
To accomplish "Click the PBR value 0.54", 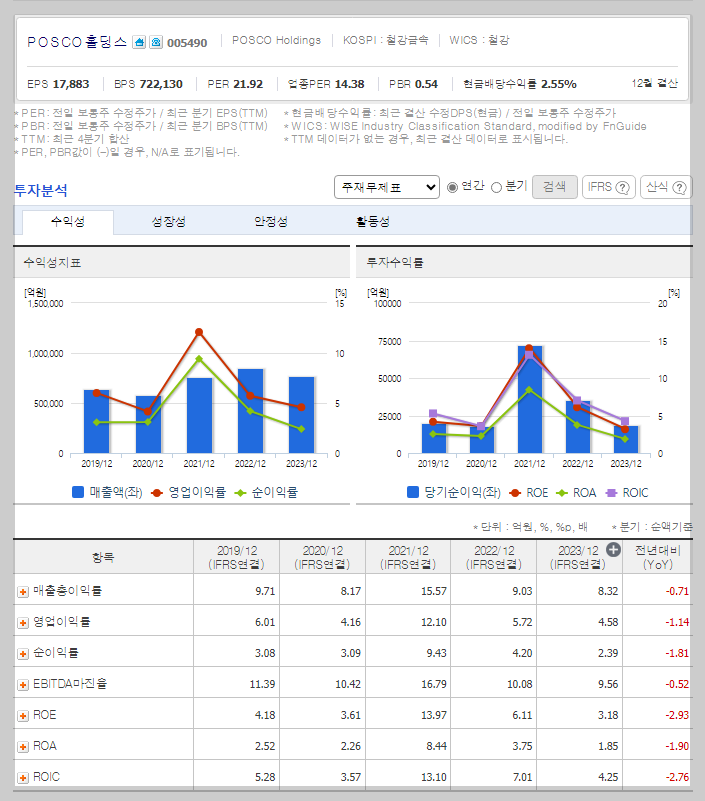I will click(x=426, y=84).
